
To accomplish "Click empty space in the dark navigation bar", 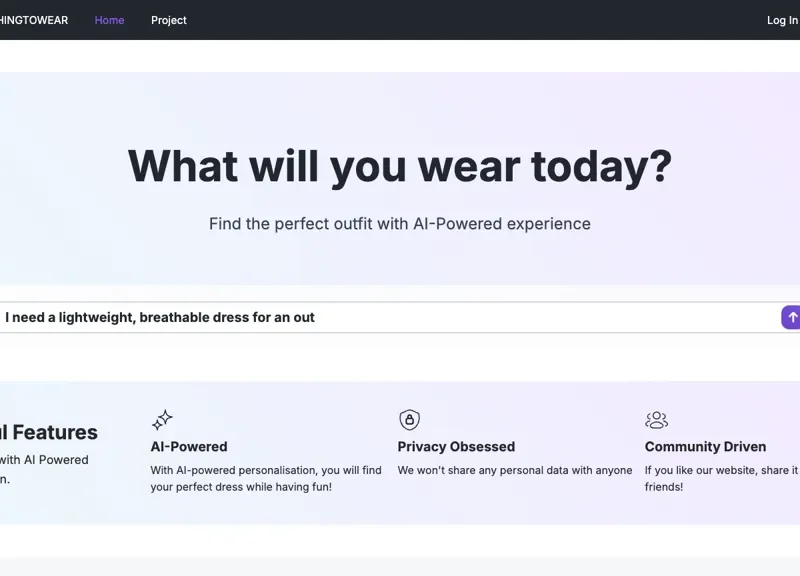I will coord(450,20).
